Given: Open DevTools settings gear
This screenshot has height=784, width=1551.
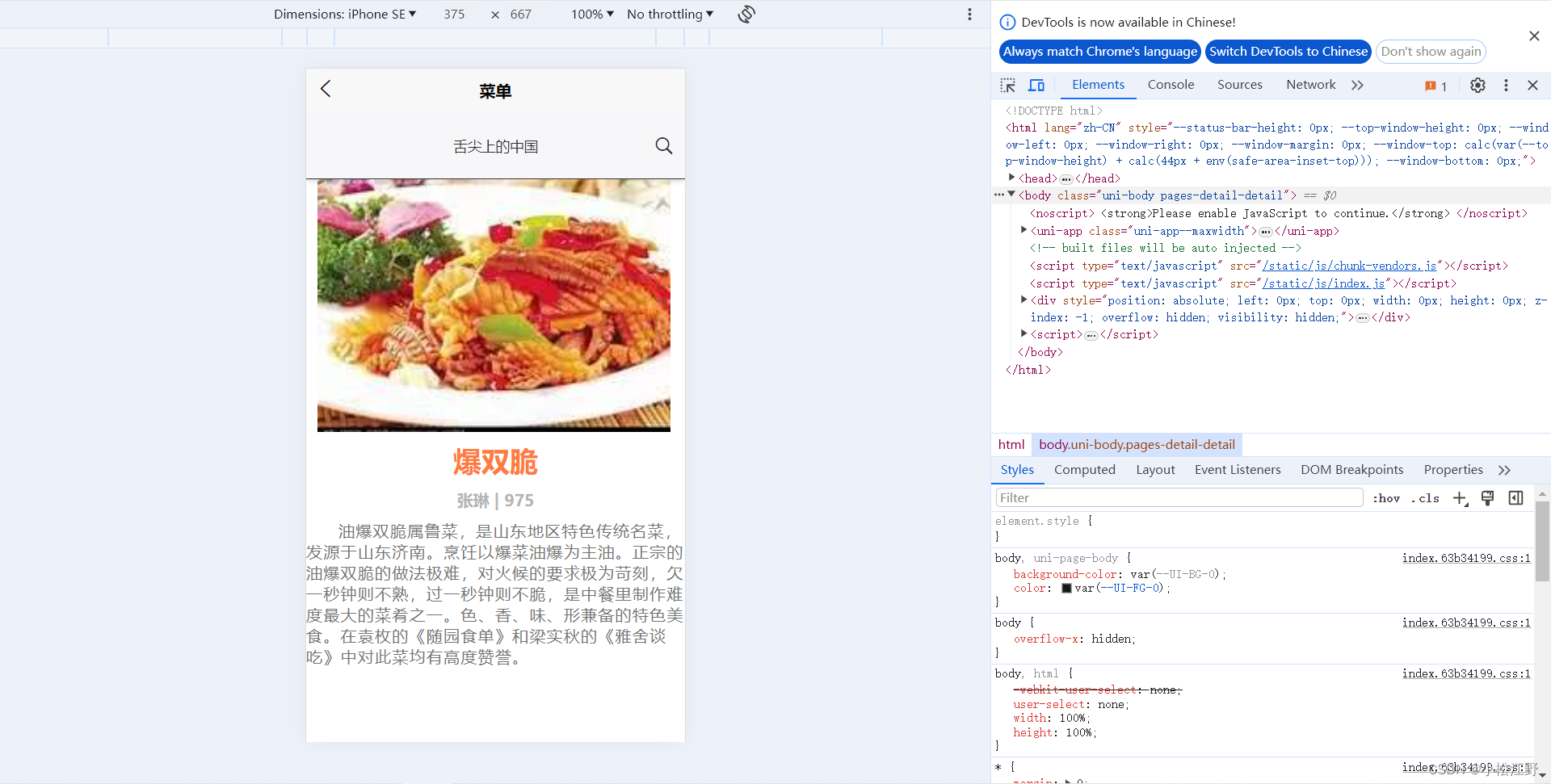Looking at the screenshot, I should click(1477, 85).
